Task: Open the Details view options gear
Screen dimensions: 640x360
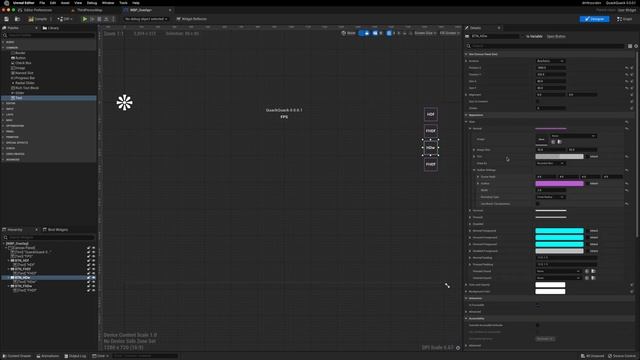Action: (636, 46)
